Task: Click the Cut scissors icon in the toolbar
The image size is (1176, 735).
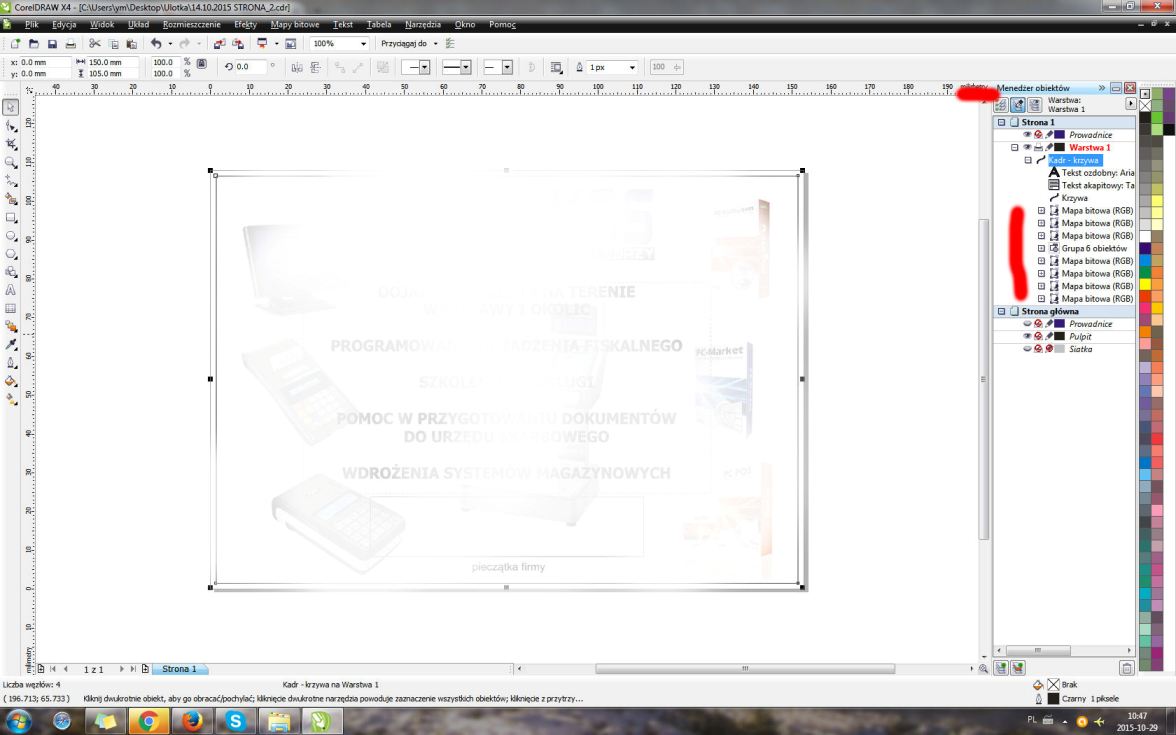Action: [95, 44]
